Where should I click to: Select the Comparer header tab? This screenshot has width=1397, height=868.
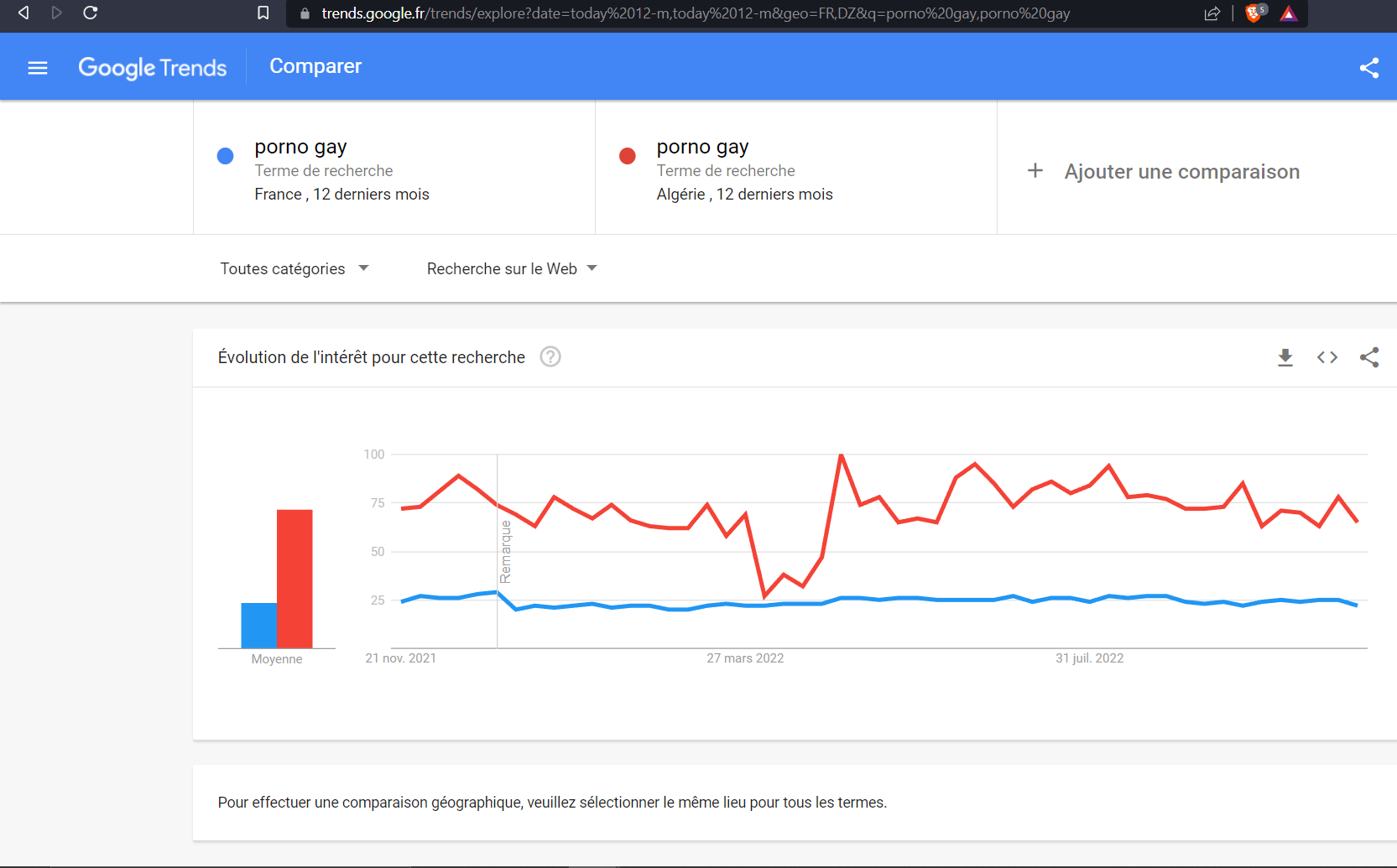[x=315, y=66]
